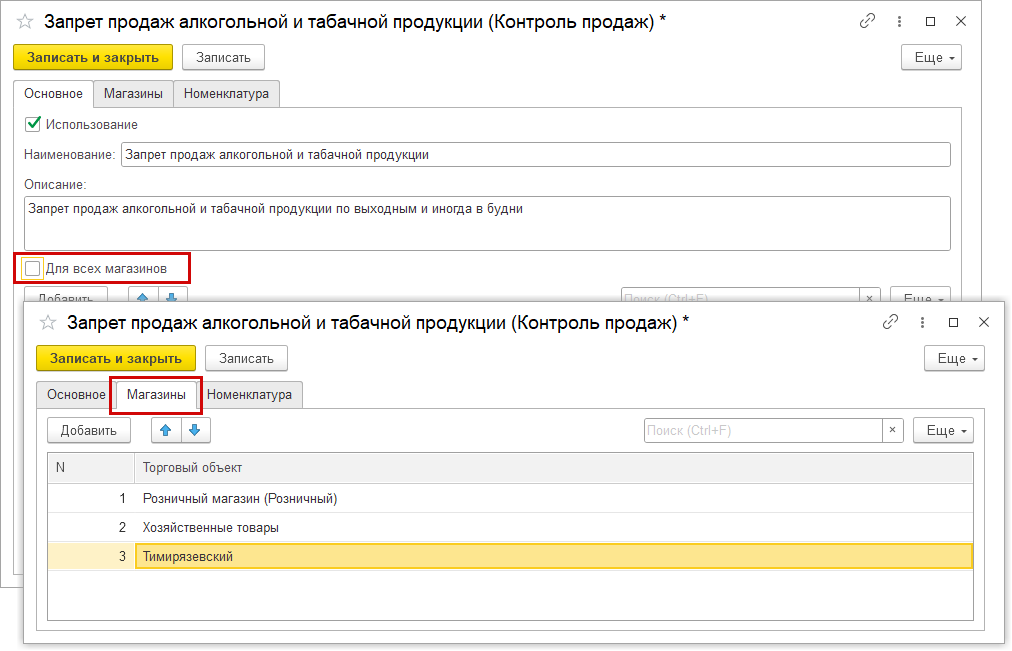Move row up in Магазины list
Viewport: 1012px width, 651px height.
pos(166,430)
